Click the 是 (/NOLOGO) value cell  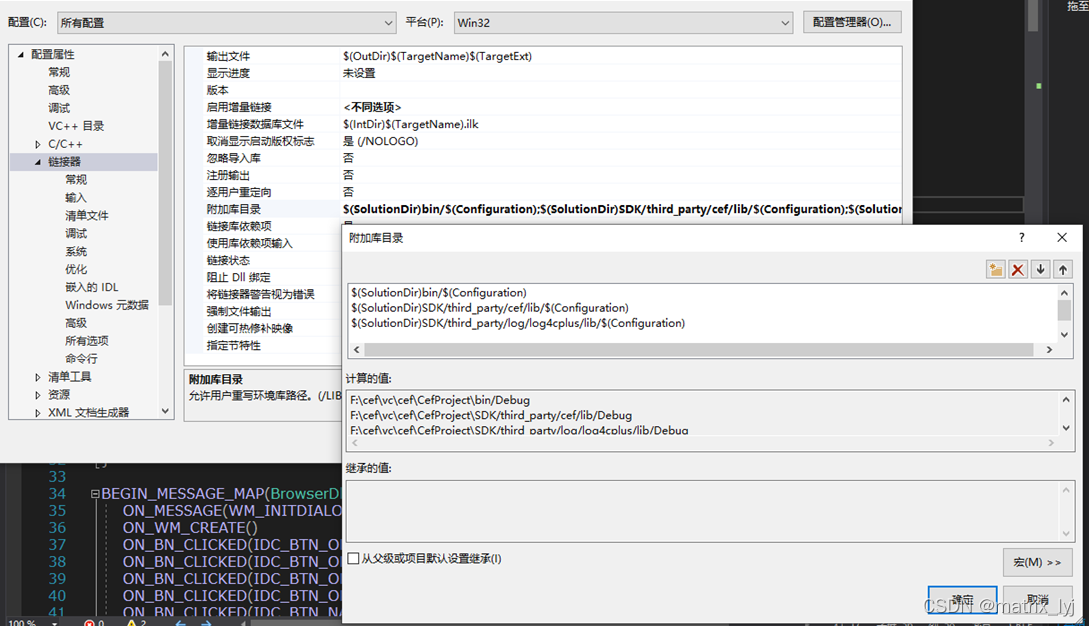tap(620, 141)
